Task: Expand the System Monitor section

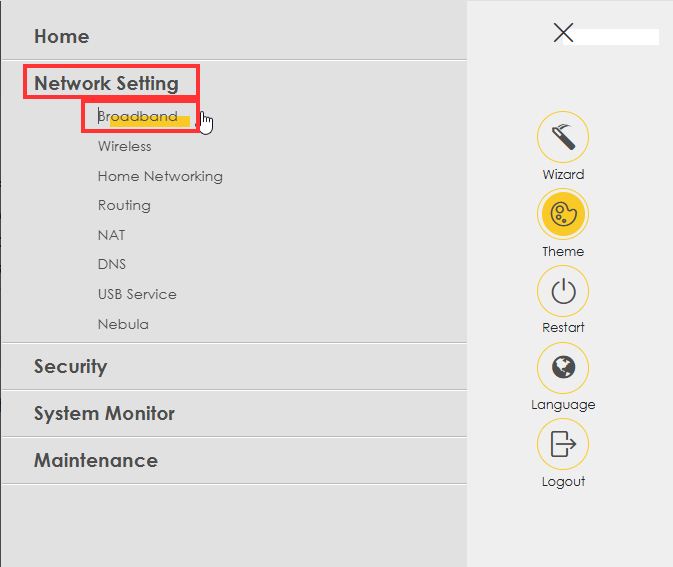Action: click(104, 413)
